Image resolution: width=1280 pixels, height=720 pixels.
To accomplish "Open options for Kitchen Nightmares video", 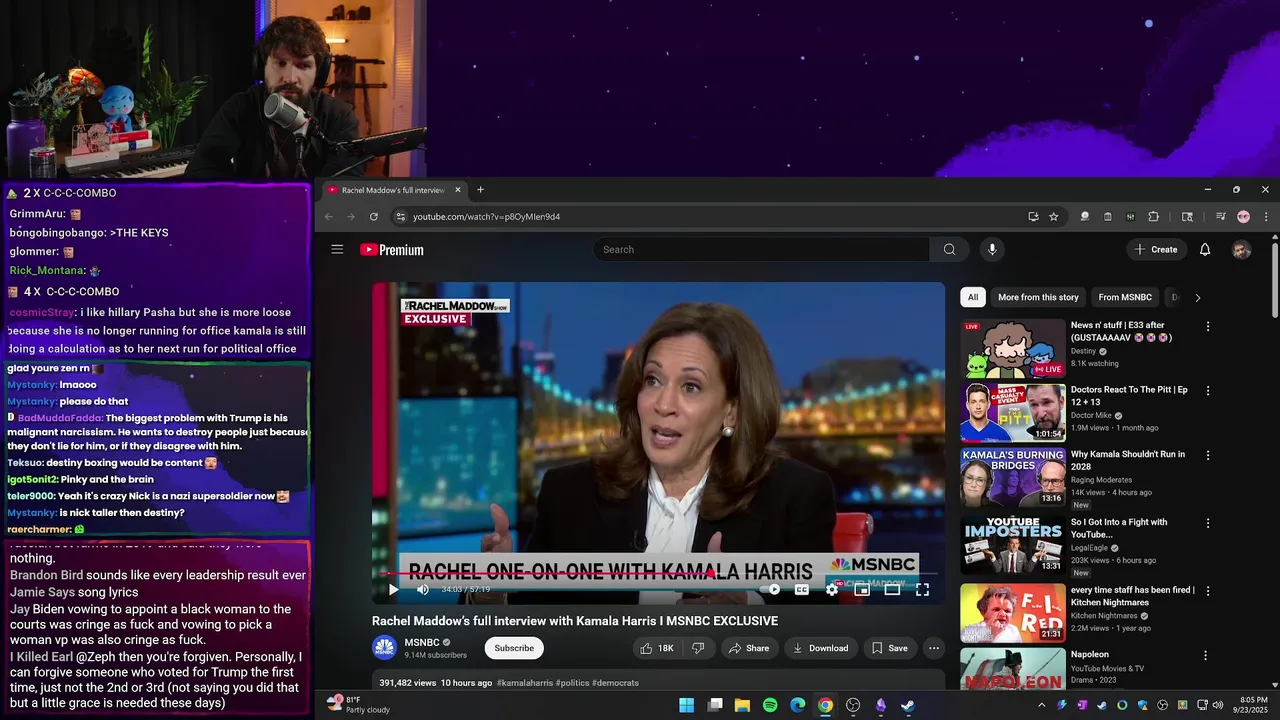I will click(1208, 591).
